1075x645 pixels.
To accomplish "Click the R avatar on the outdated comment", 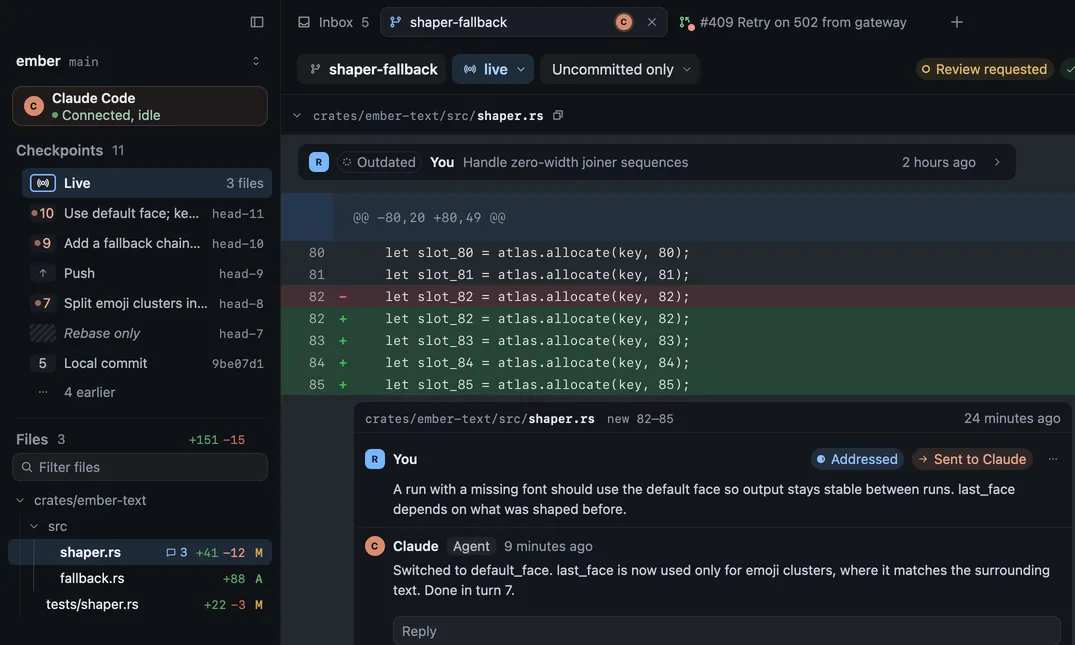I will point(319,162).
